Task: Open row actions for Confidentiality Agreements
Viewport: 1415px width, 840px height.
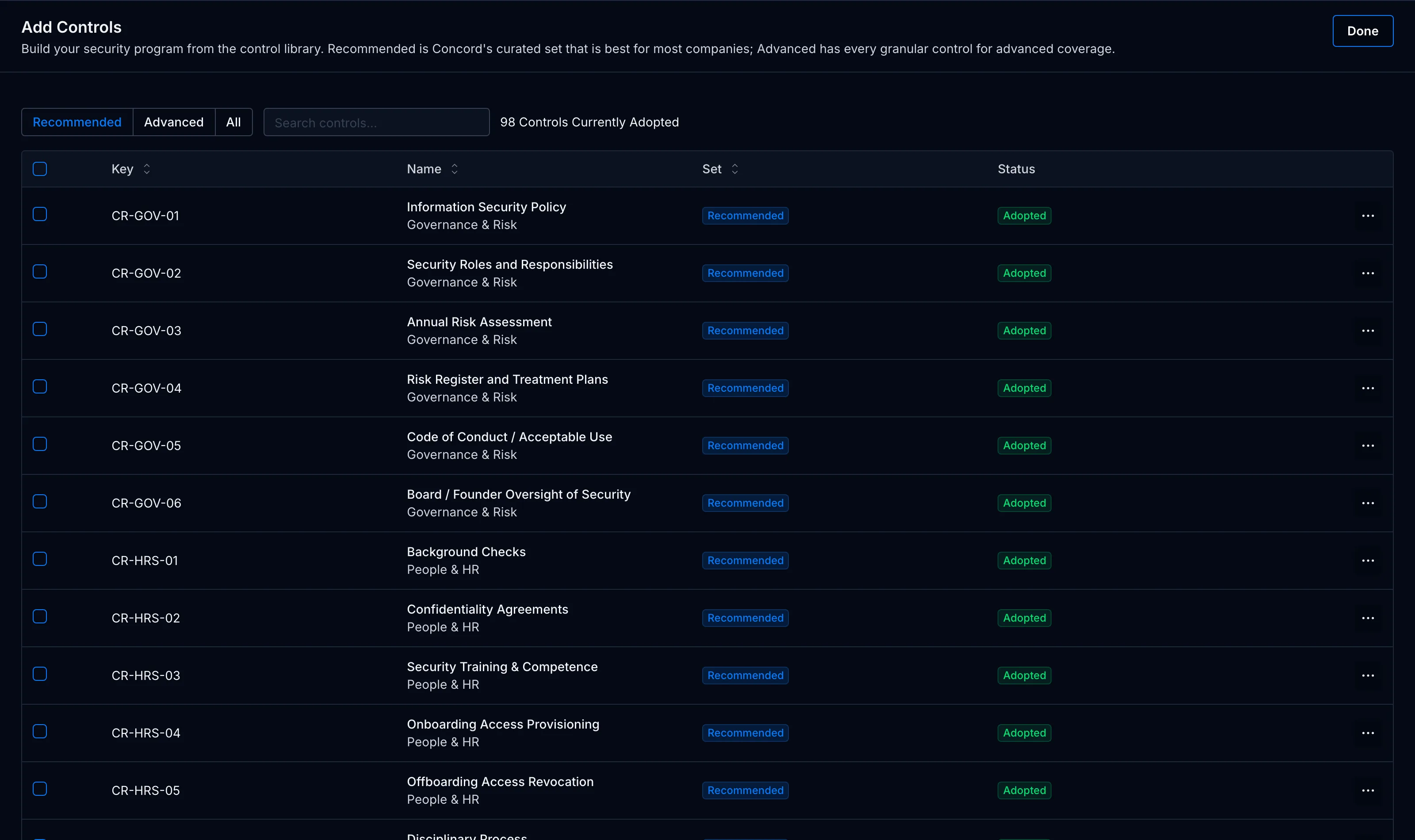Action: [x=1367, y=618]
